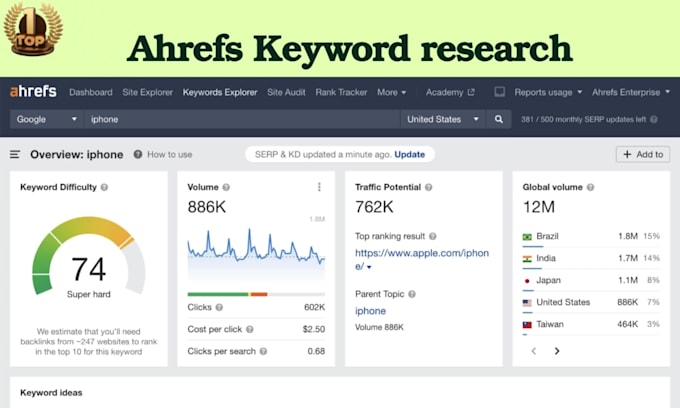Click the Brazil 1.8M volume figure
The width and height of the screenshot is (680, 408).
point(628,236)
